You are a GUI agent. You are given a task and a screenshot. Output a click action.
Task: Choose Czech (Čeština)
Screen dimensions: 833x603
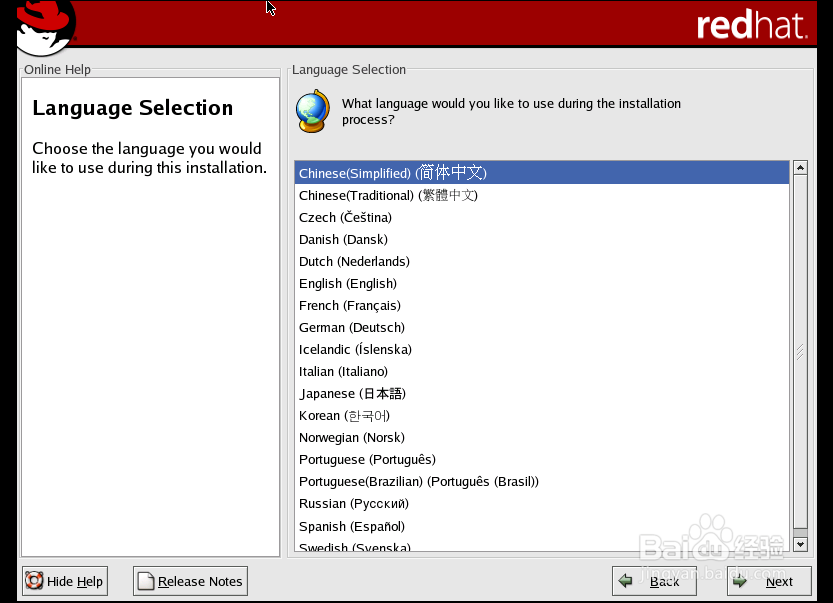click(x=542, y=217)
